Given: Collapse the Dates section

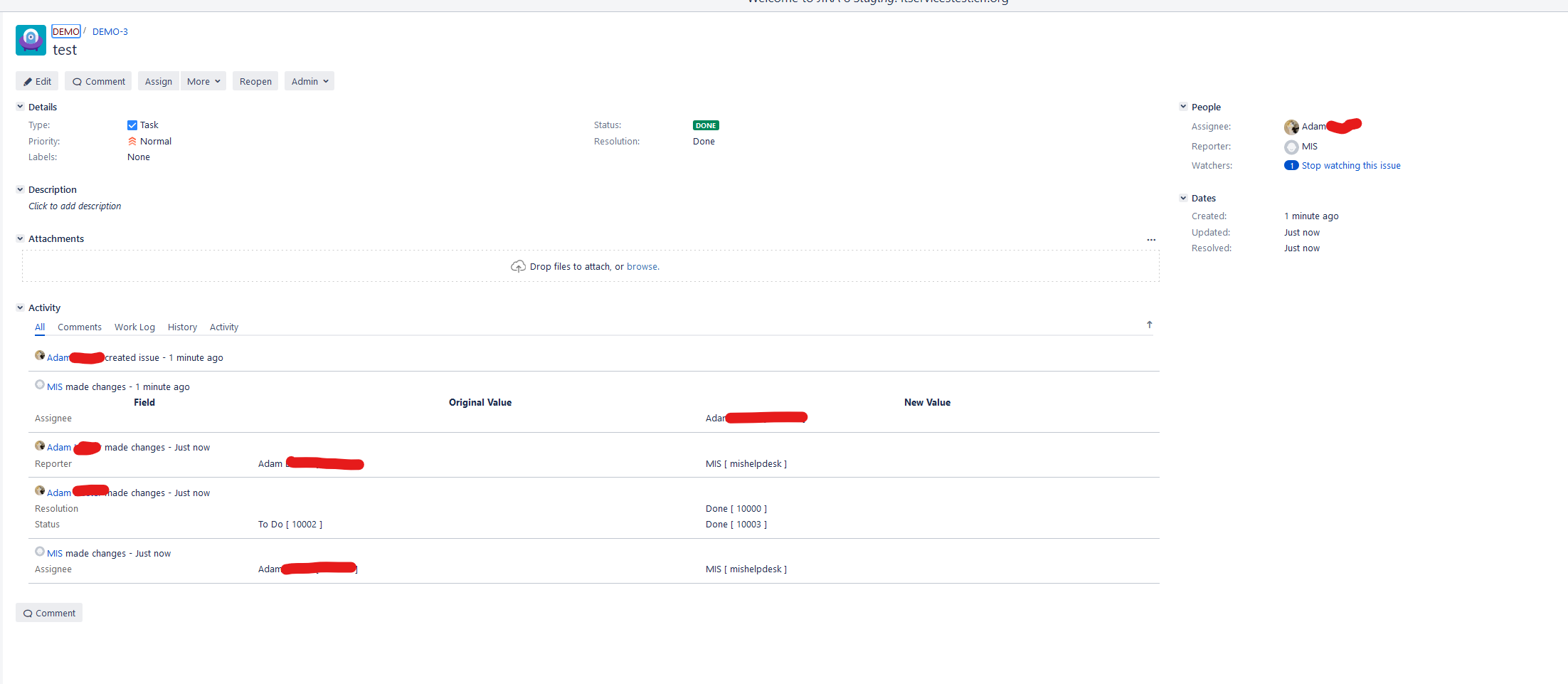Looking at the screenshot, I should pos(1183,198).
